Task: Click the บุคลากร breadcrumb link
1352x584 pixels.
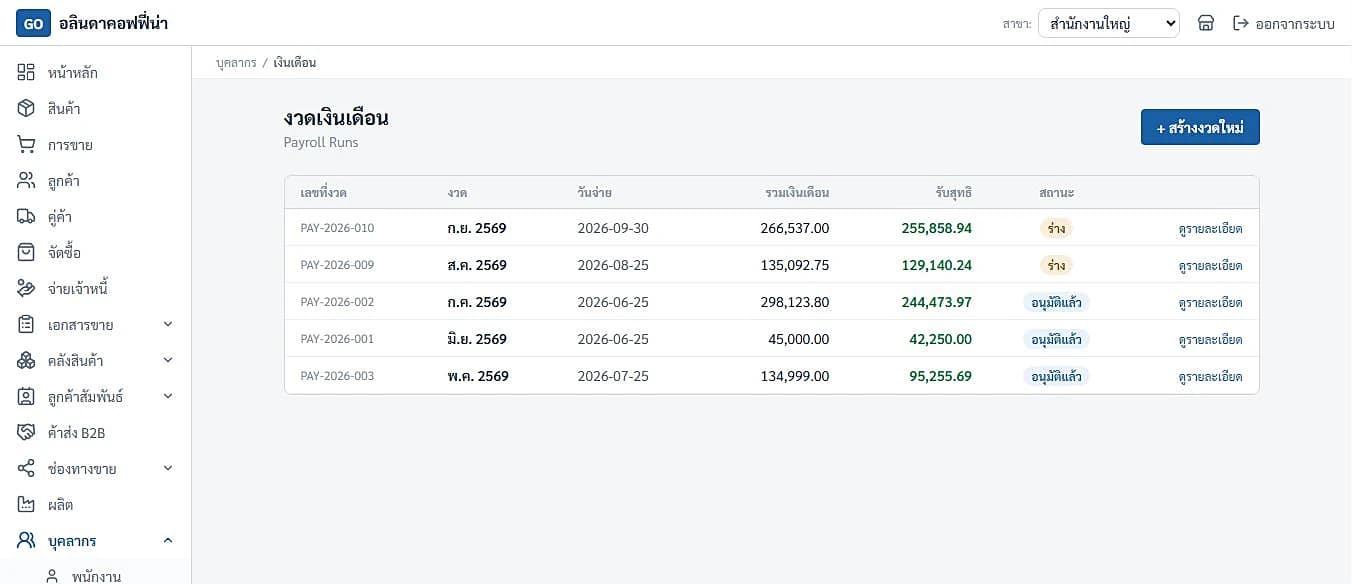Action: [236, 63]
